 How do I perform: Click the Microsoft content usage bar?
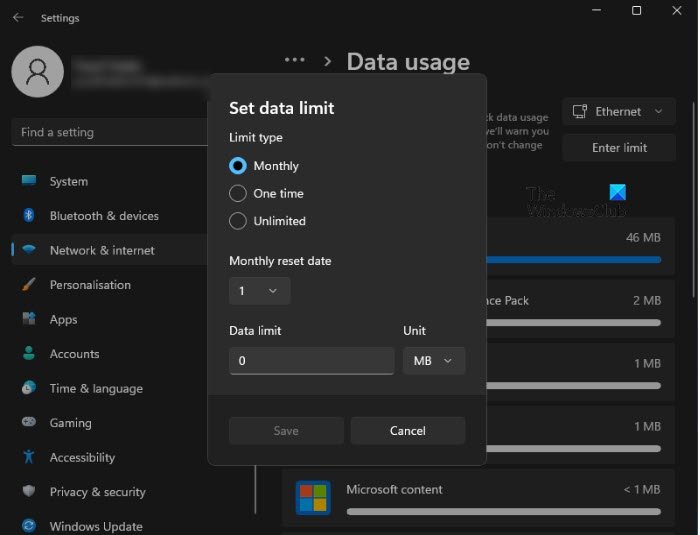(x=503, y=511)
